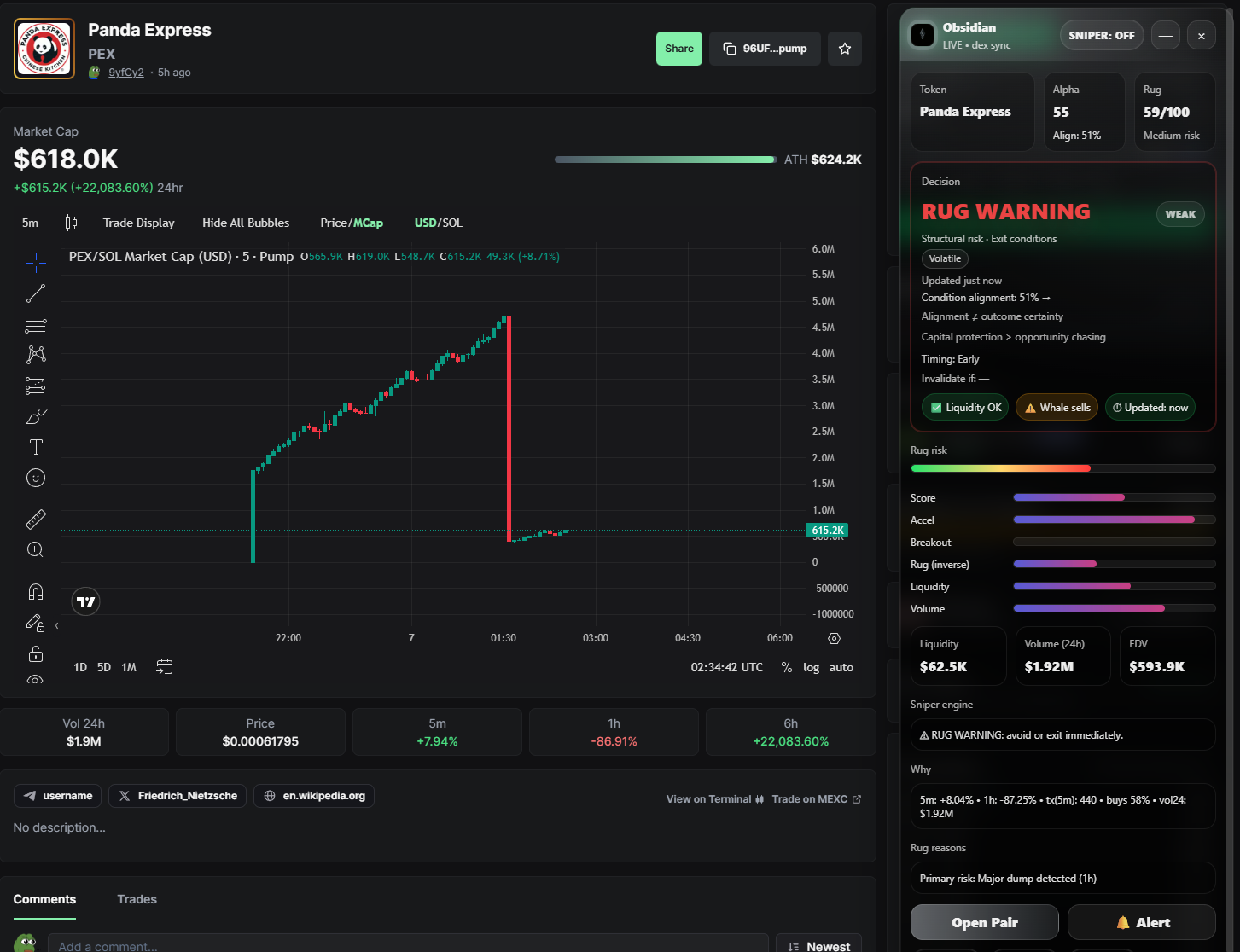1240x952 pixels.
Task: Select the 1D time range
Action: (x=80, y=667)
